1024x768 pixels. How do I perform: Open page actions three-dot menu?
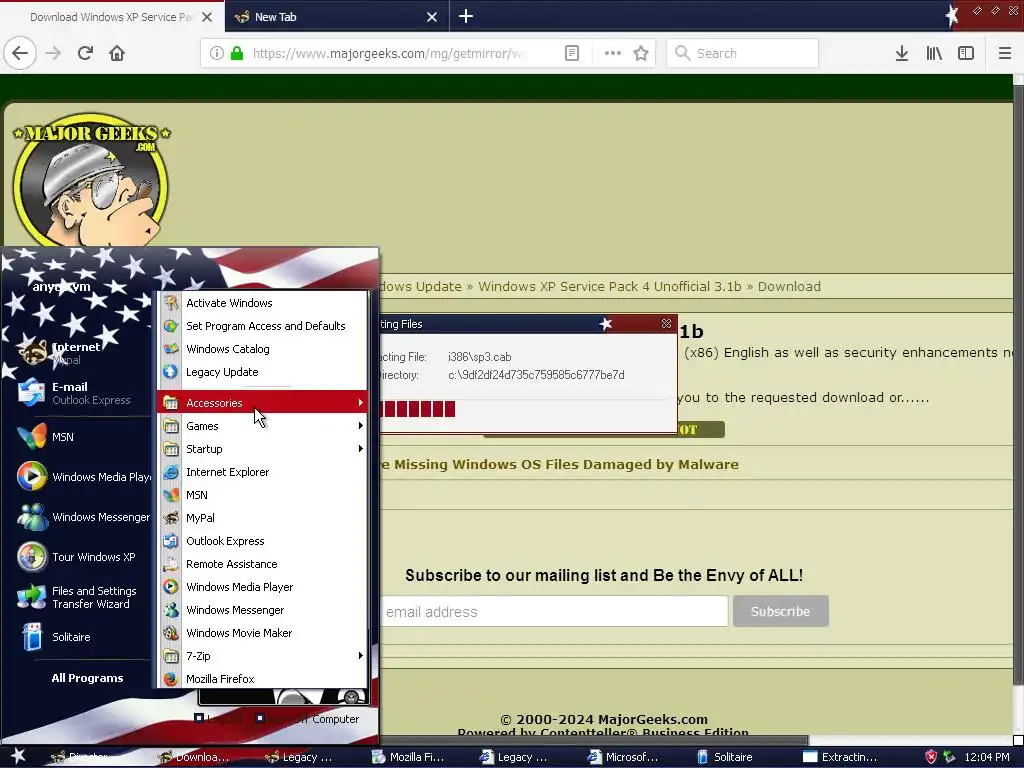[613, 54]
